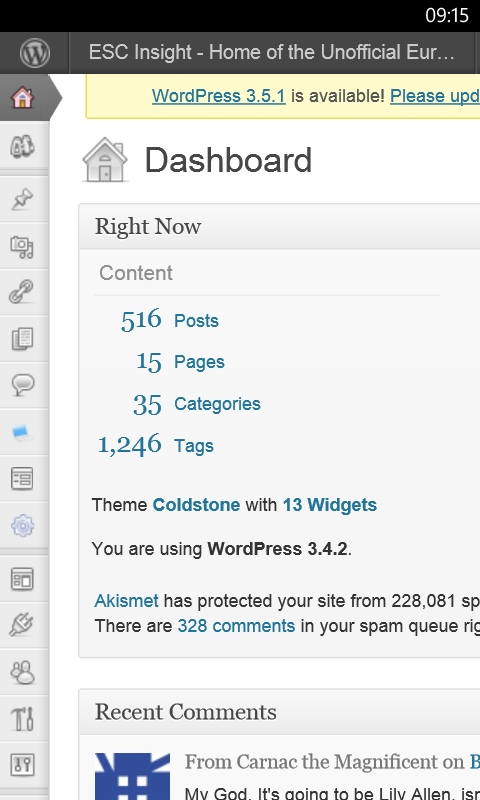Open the Coldstone theme link
The height and width of the screenshot is (800, 480).
point(196,505)
